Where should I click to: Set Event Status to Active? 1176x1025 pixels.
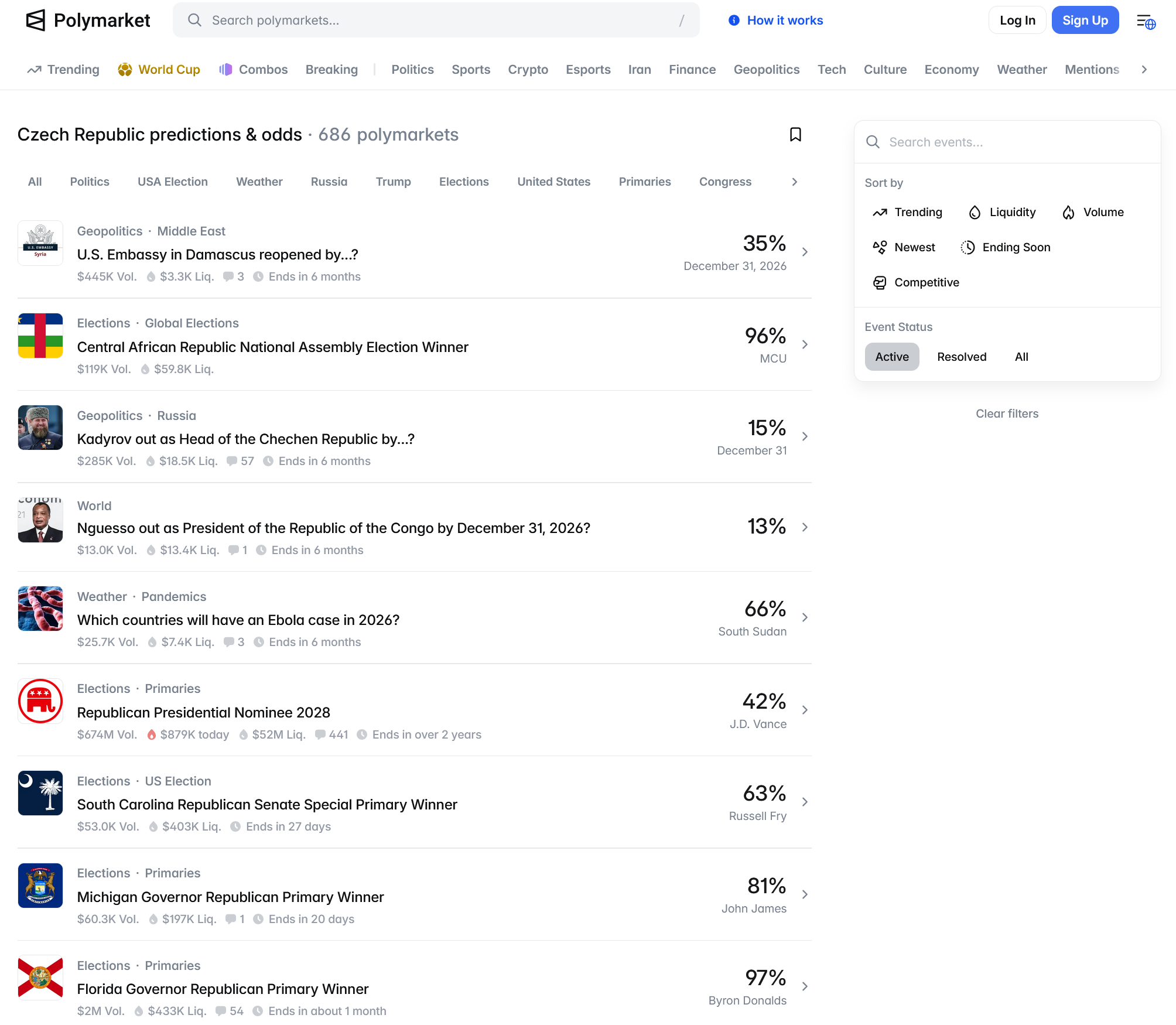pyautogui.click(x=892, y=357)
